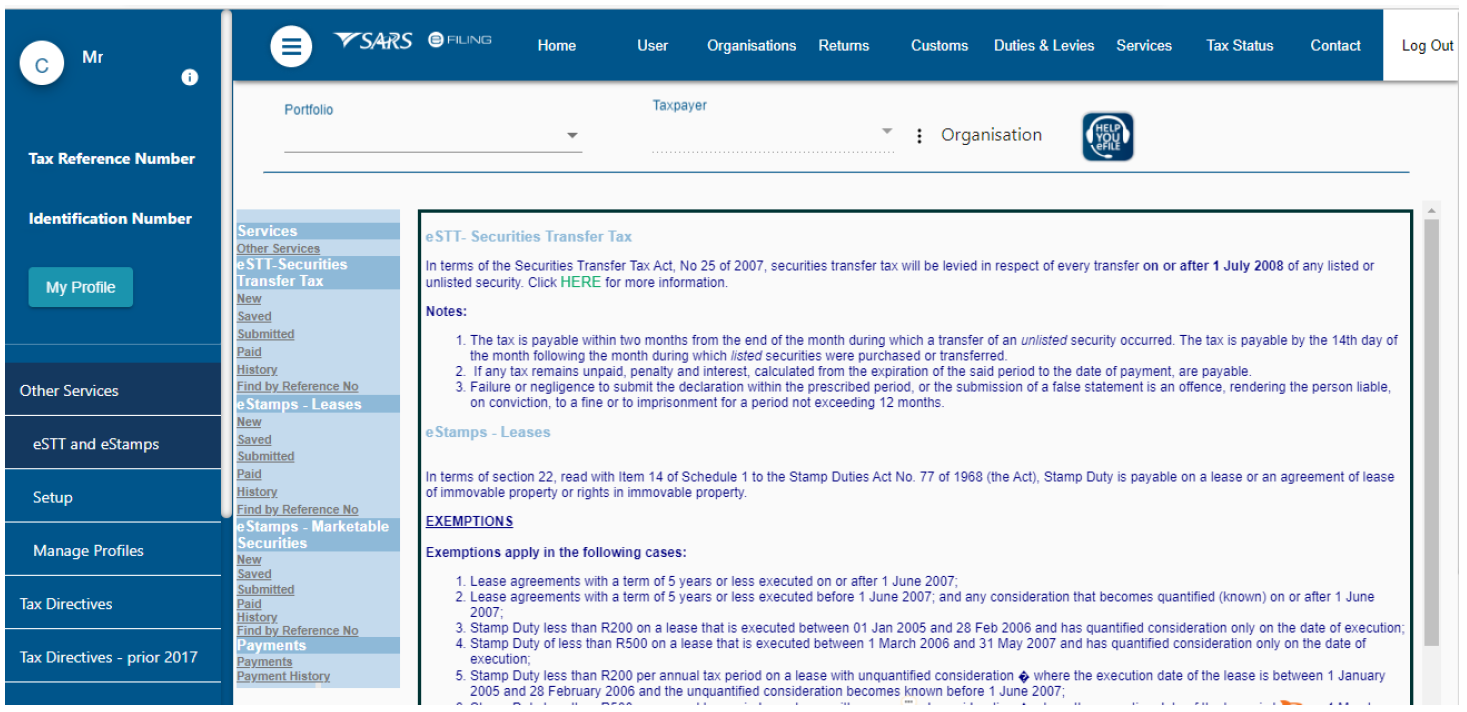This screenshot has width=1467, height=712.
Task: Open the Customs menu
Action: coord(939,46)
